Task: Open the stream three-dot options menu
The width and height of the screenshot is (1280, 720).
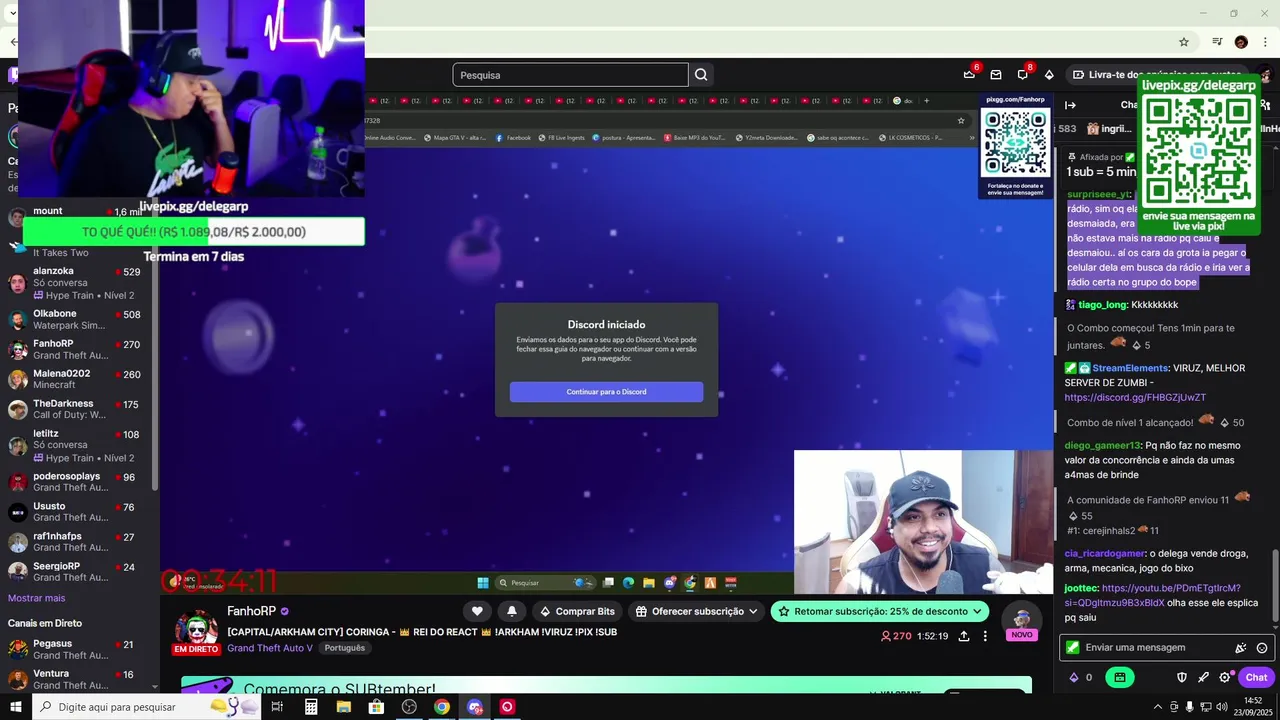Action: (x=985, y=636)
